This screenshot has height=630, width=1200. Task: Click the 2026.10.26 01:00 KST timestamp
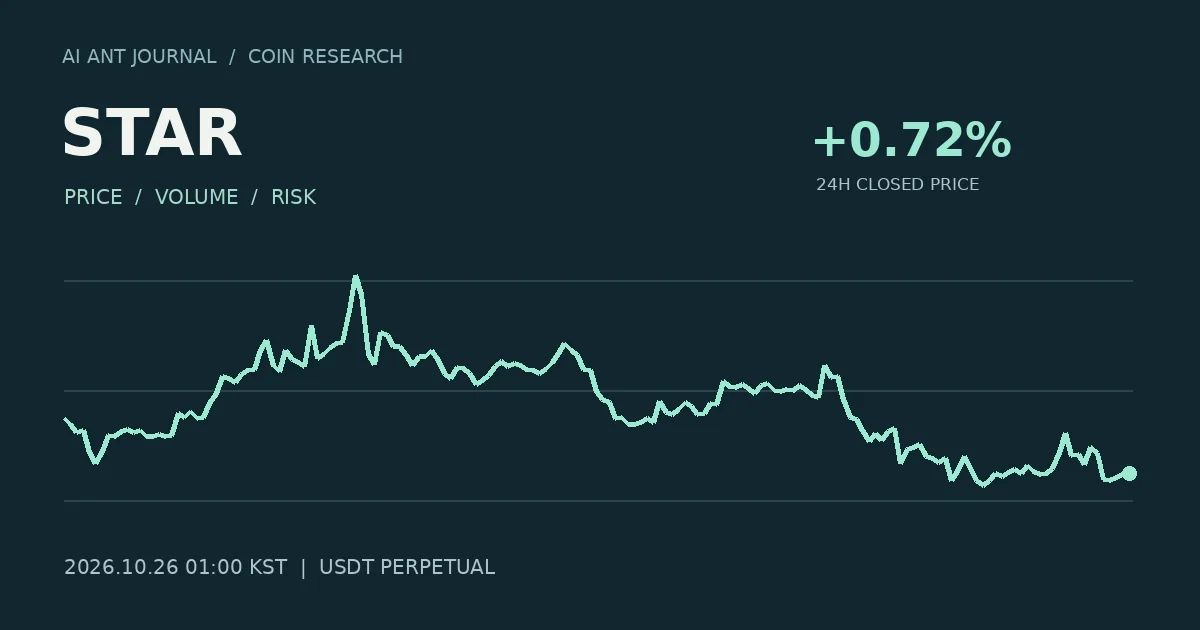coord(175,567)
